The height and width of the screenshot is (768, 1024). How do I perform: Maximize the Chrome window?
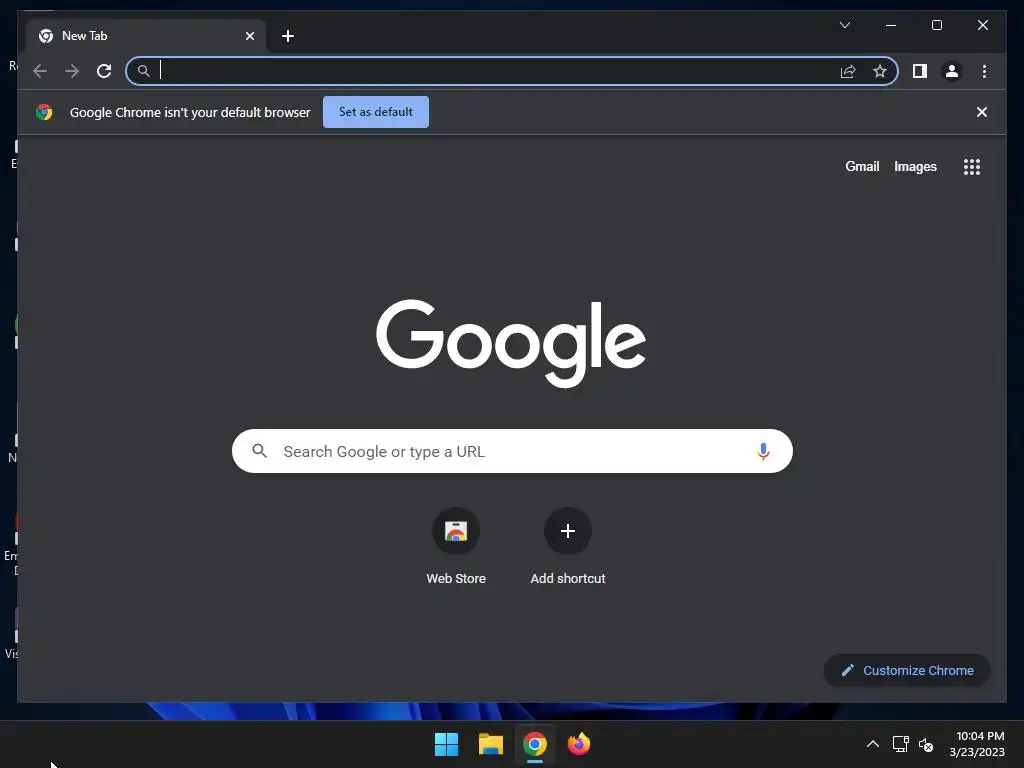click(936, 25)
